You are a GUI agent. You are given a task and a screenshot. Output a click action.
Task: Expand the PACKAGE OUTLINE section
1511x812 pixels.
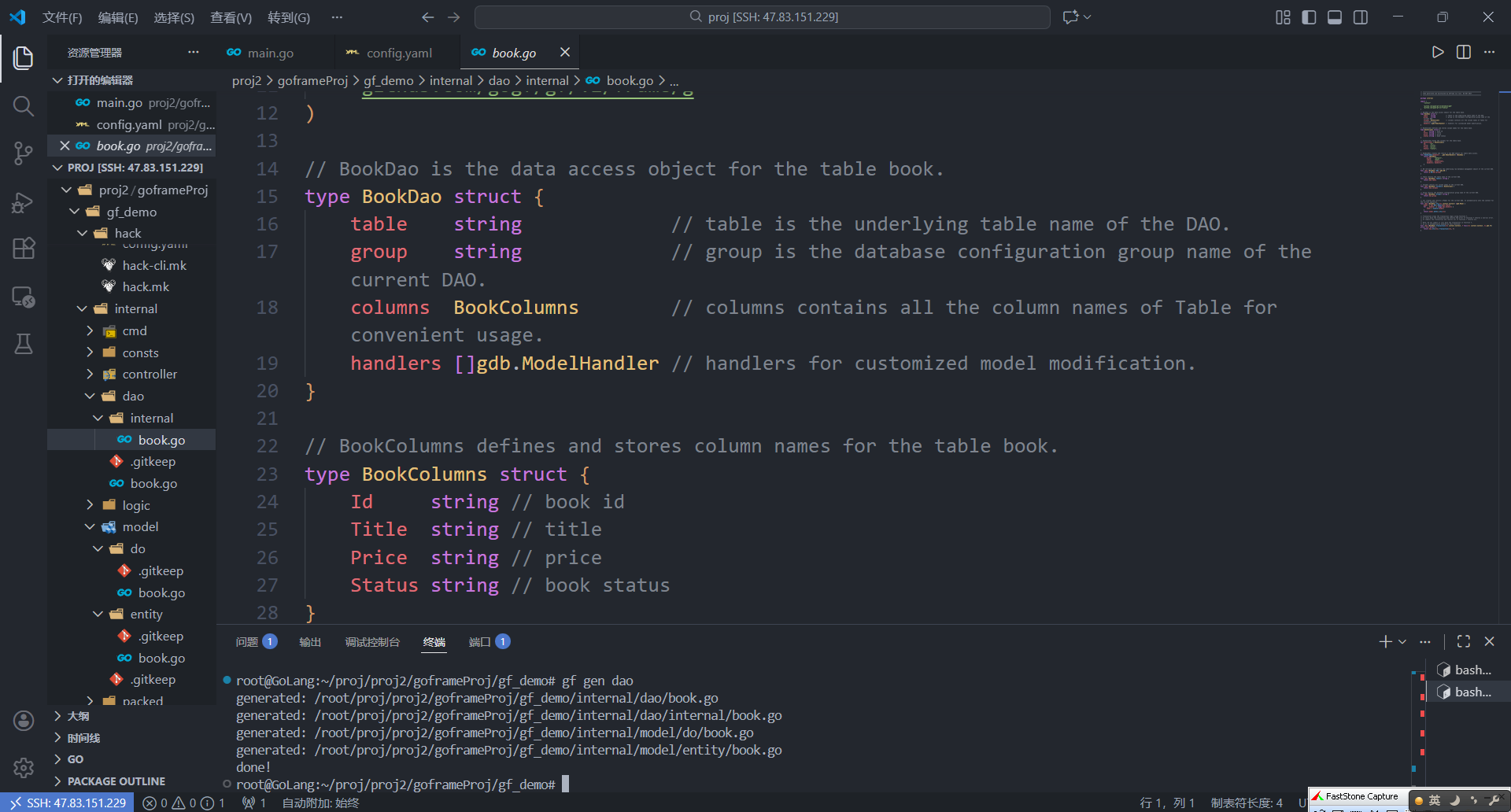[116, 781]
